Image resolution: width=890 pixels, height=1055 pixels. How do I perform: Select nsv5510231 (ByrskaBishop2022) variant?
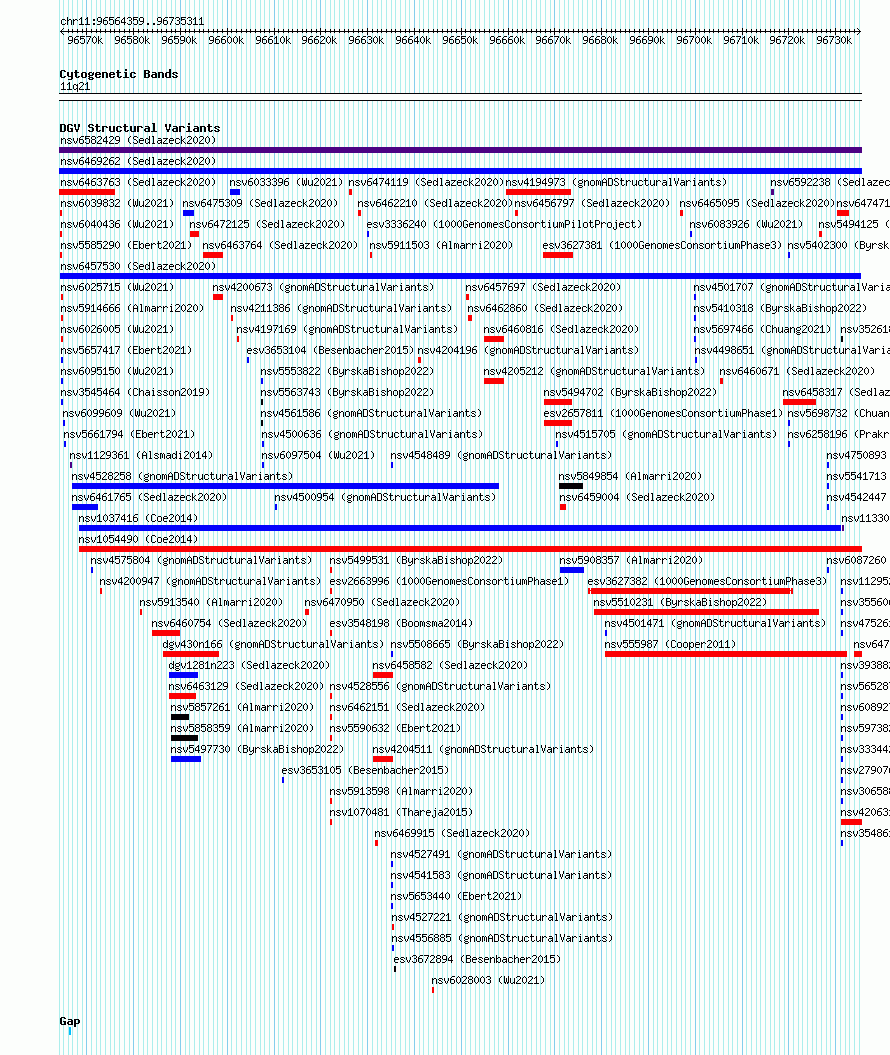pyautogui.click(x=680, y=602)
